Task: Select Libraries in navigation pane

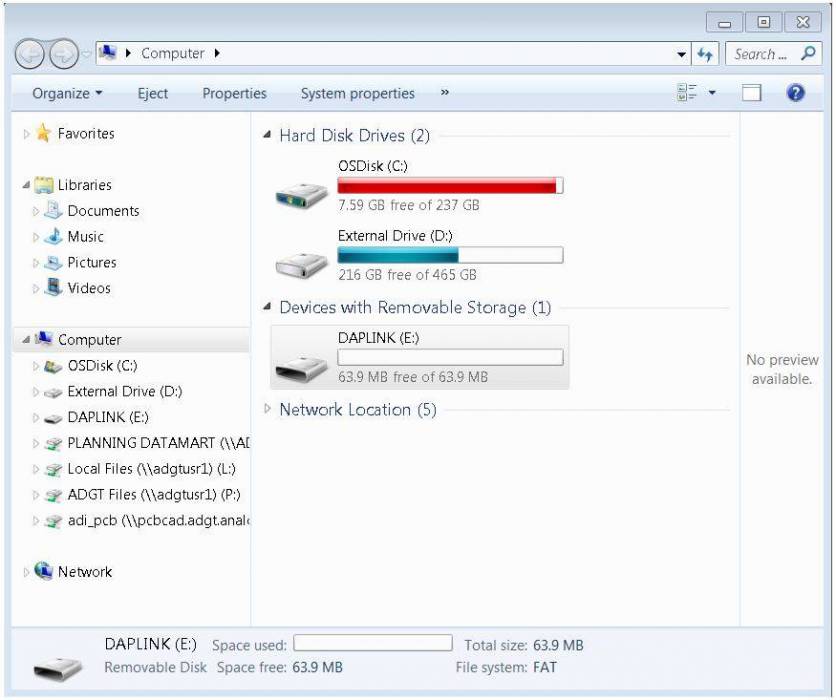Action: (84, 185)
